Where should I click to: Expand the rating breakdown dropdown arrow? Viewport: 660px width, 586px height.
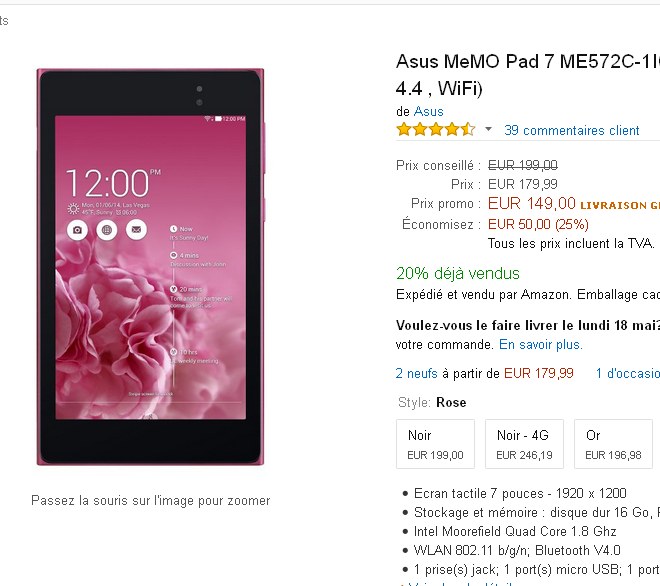click(x=488, y=130)
